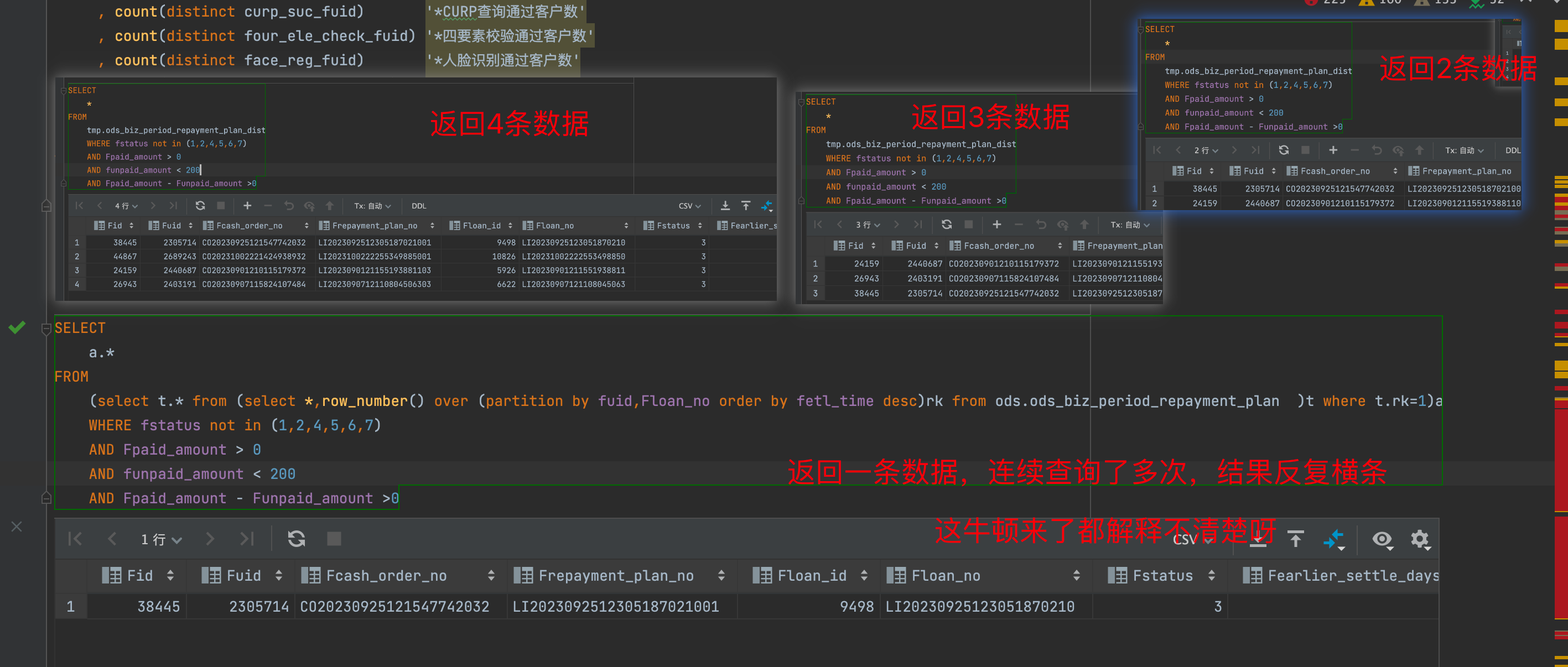Toggle the eye view options in bottom toolbar

pyautogui.click(x=1382, y=539)
